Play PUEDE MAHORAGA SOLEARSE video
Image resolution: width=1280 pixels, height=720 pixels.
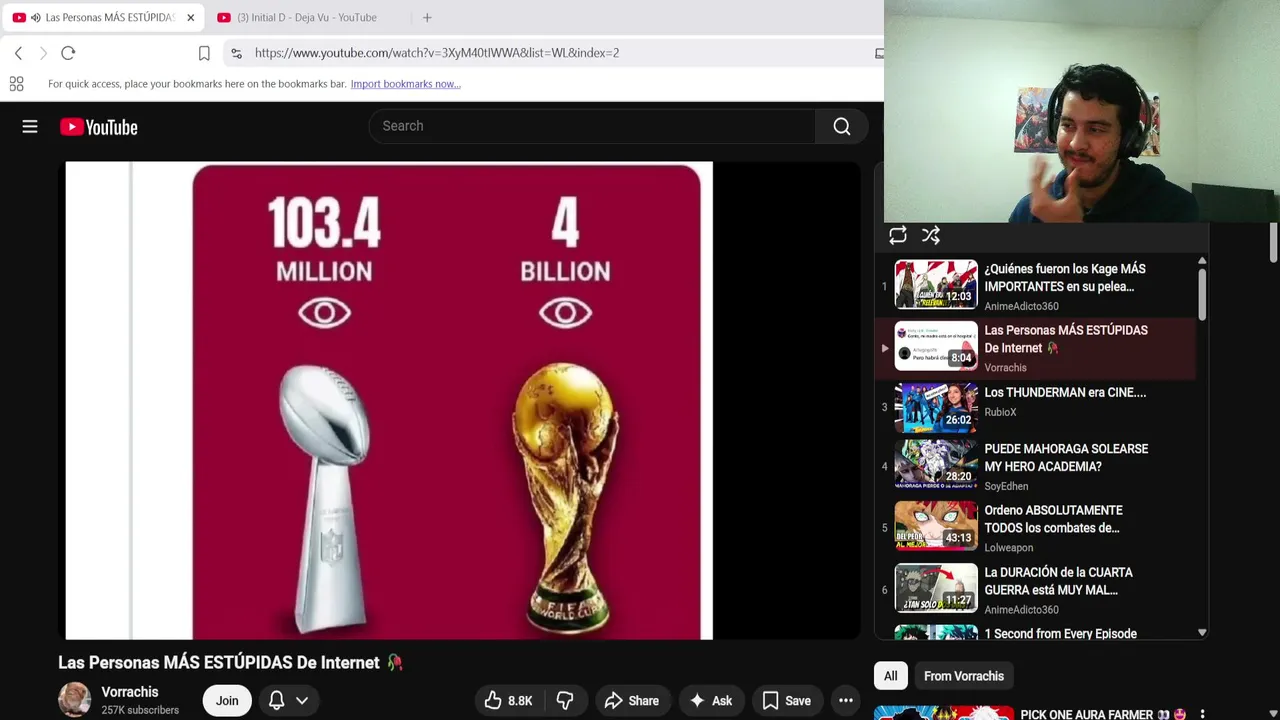1038,467
